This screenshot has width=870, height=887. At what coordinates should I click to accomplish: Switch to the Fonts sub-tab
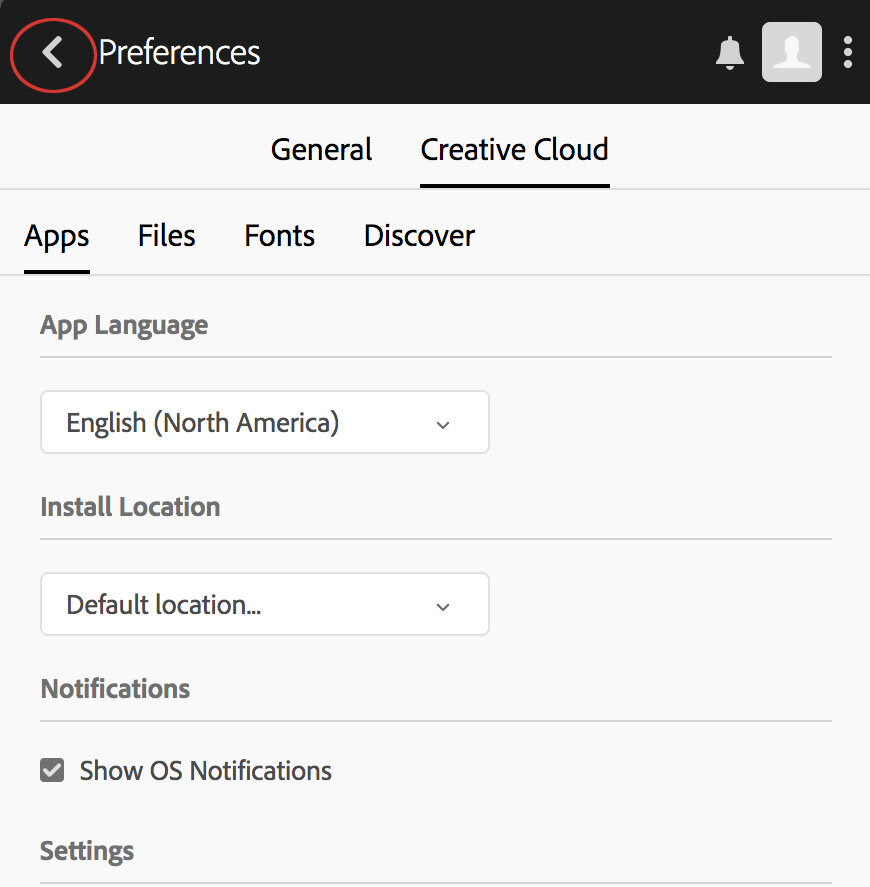click(279, 235)
